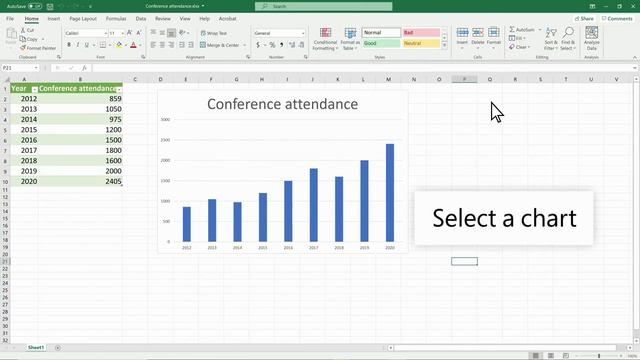
Task: Toggle Bottom Align vertical alignment
Action: point(171,33)
